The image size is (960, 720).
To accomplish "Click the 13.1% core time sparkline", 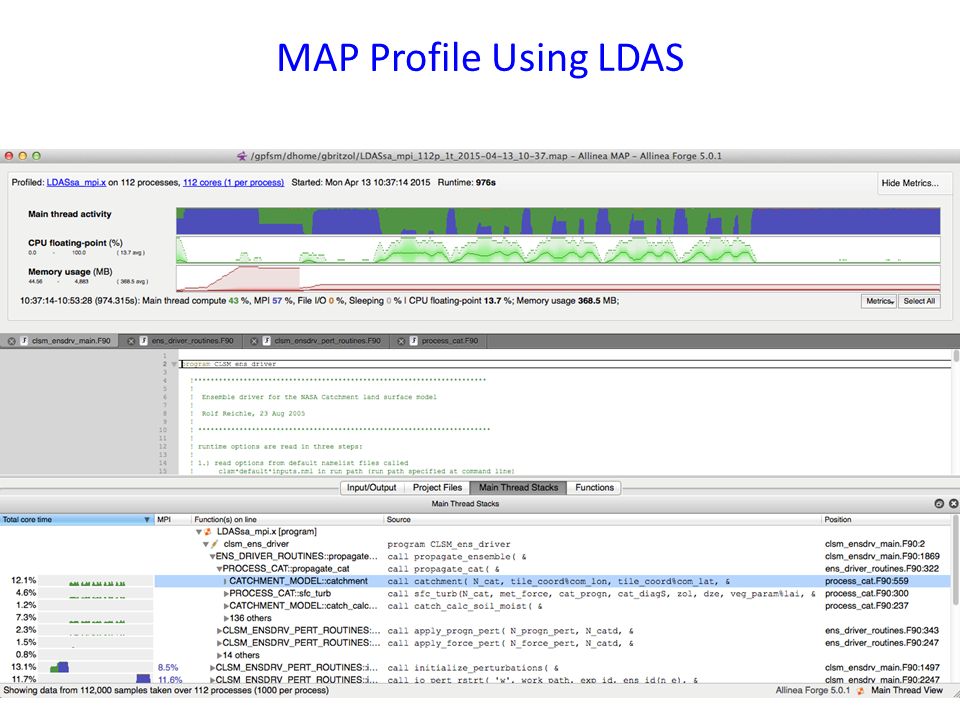I will (97, 667).
